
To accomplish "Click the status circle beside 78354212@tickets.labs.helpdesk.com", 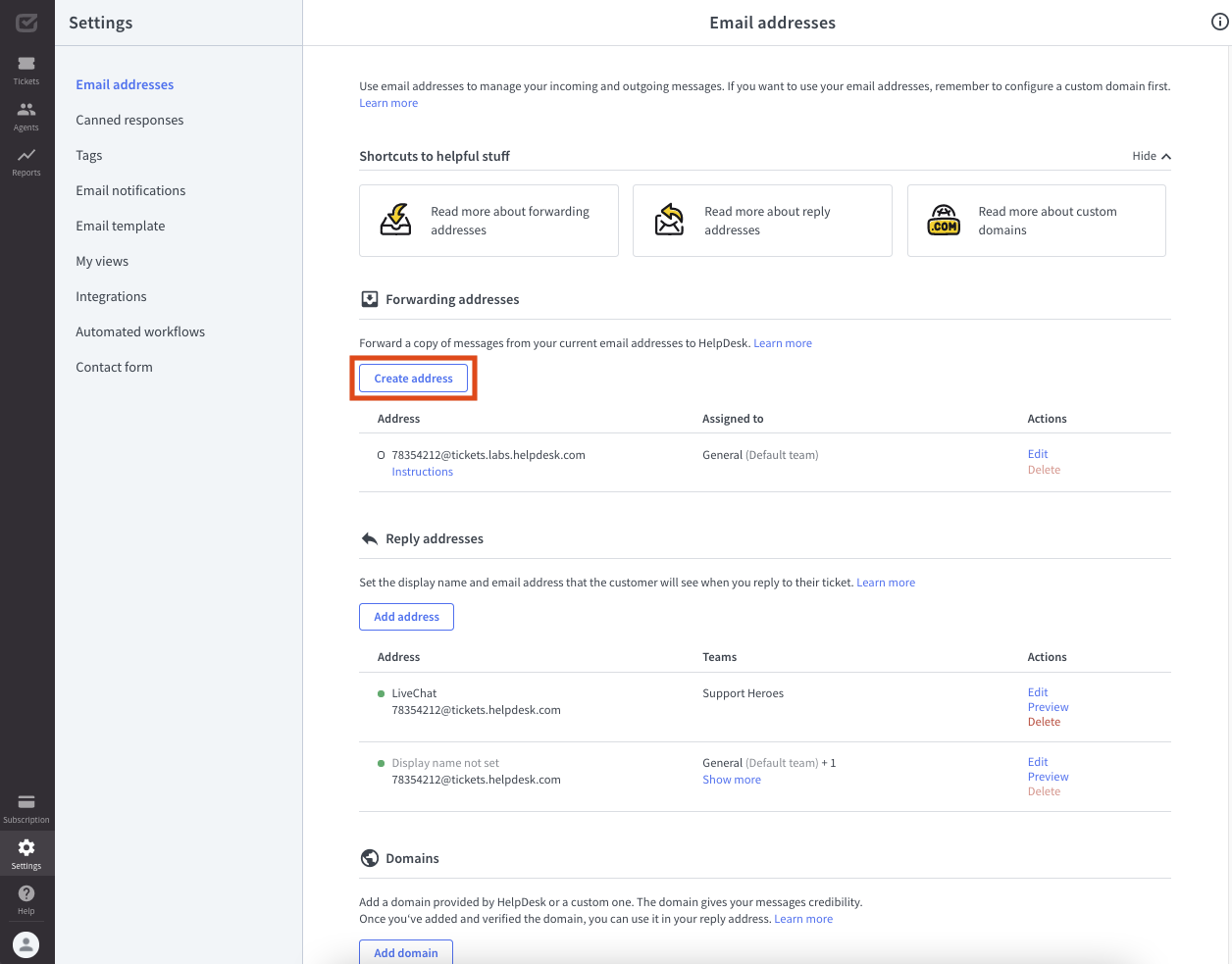I will [x=381, y=454].
